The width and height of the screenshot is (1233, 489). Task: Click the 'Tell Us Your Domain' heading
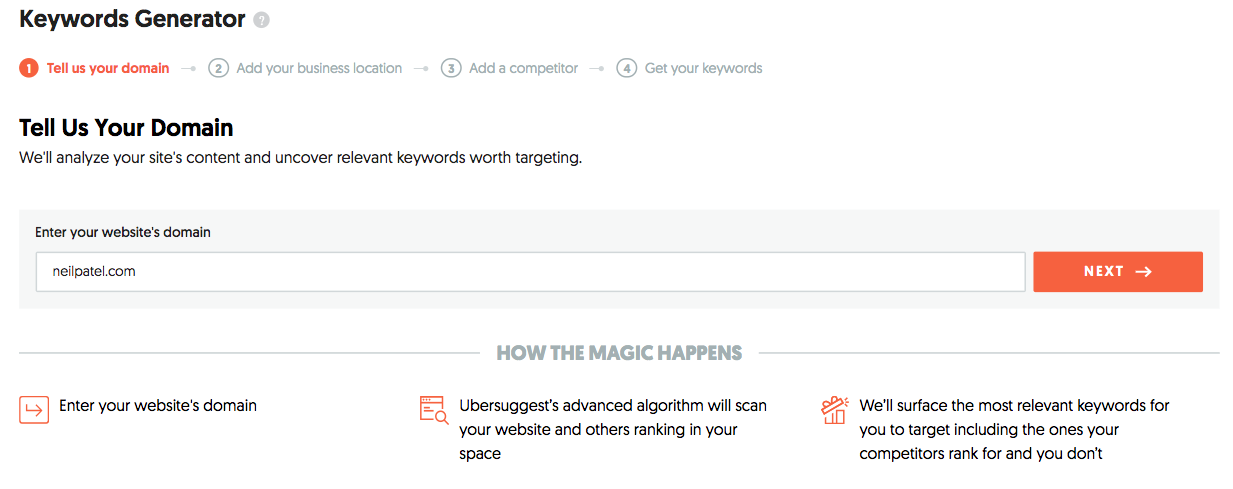click(126, 127)
